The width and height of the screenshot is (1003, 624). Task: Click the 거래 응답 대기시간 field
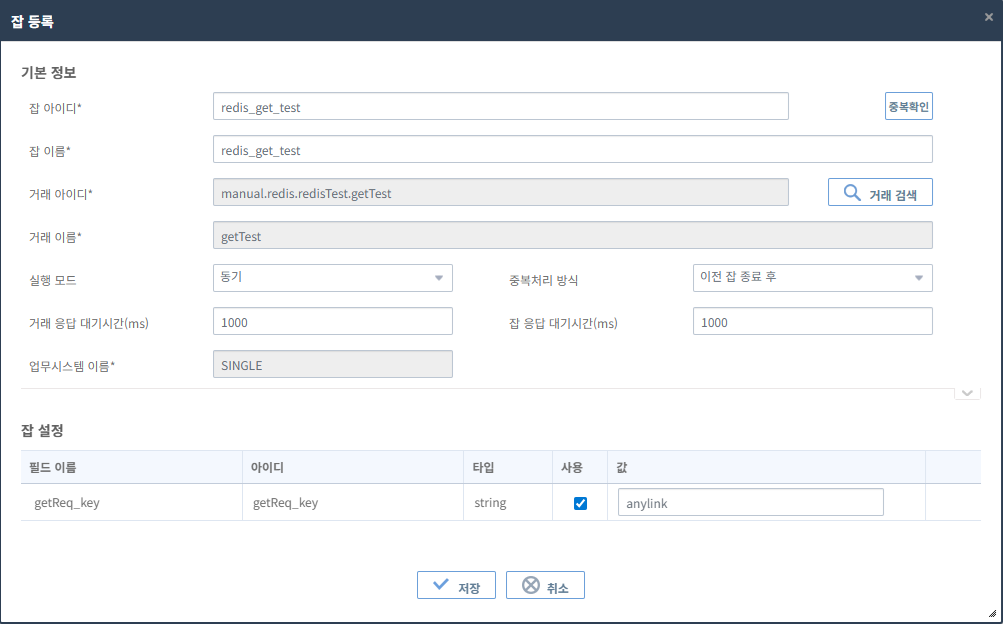coord(333,322)
